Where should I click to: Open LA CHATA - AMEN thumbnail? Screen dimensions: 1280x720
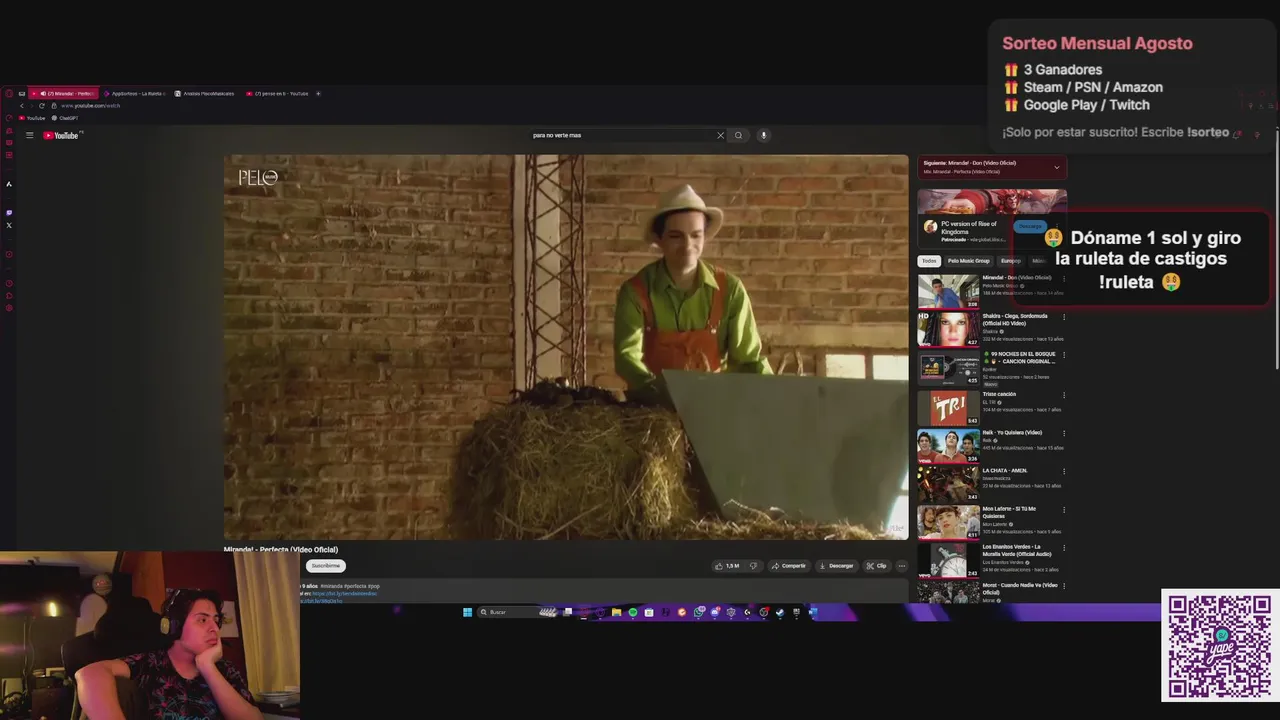[948, 483]
